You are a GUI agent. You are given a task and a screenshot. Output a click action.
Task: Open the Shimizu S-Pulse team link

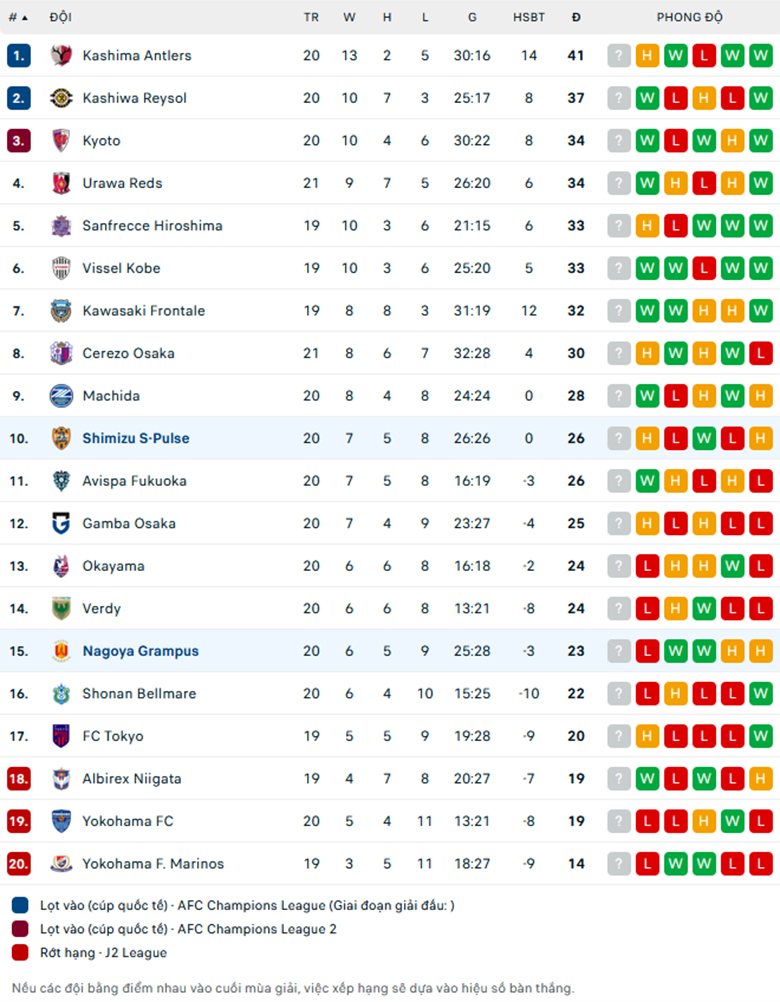click(x=136, y=438)
